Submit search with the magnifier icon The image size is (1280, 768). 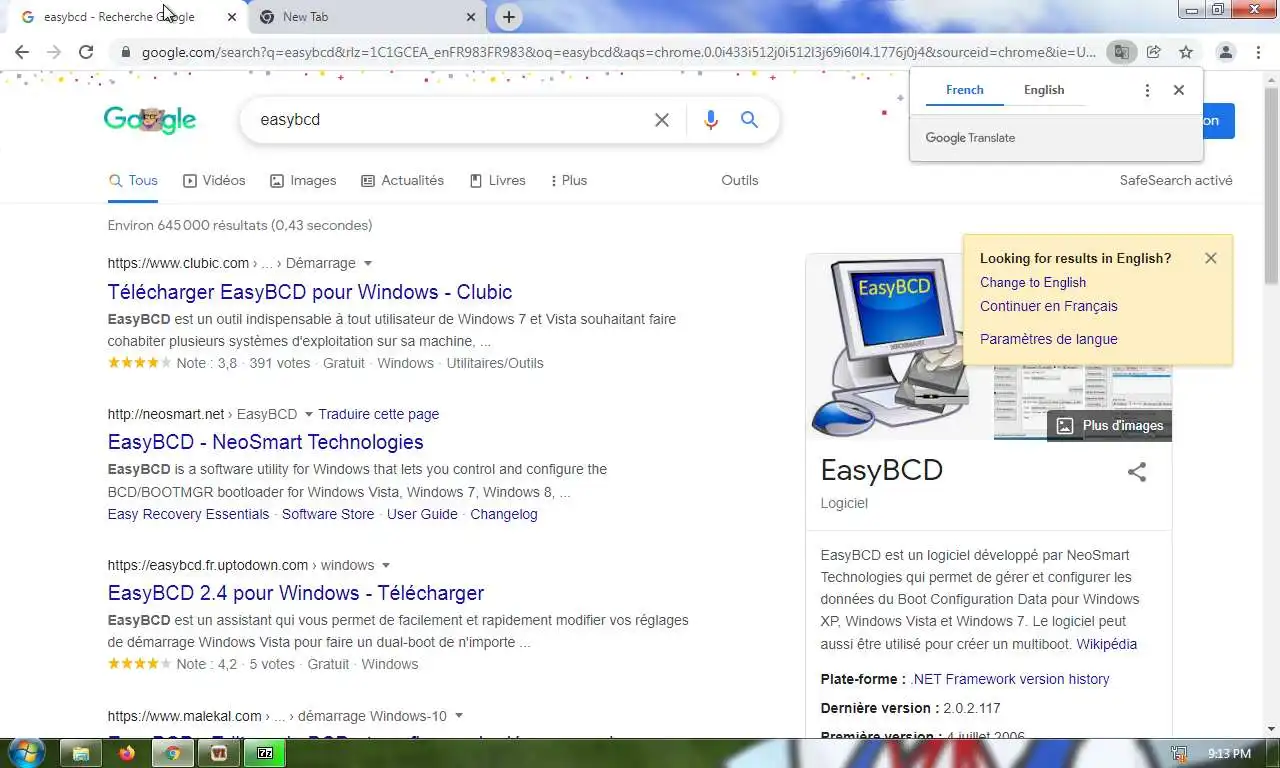coord(749,120)
